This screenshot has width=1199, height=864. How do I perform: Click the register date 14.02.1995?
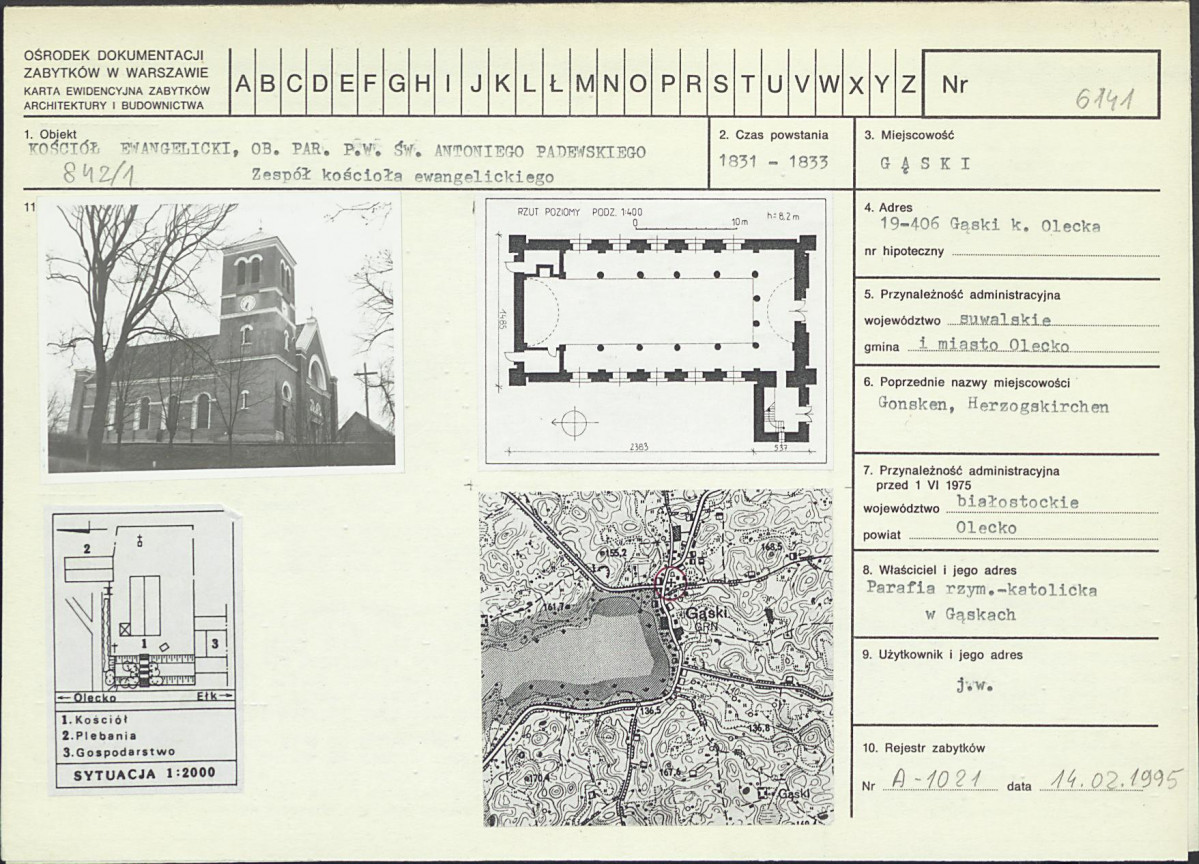pyautogui.click(x=1110, y=780)
